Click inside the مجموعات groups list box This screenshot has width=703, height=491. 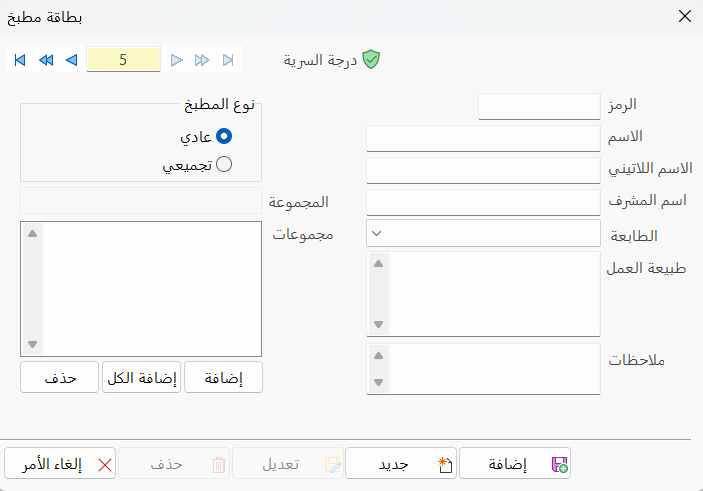(x=141, y=289)
